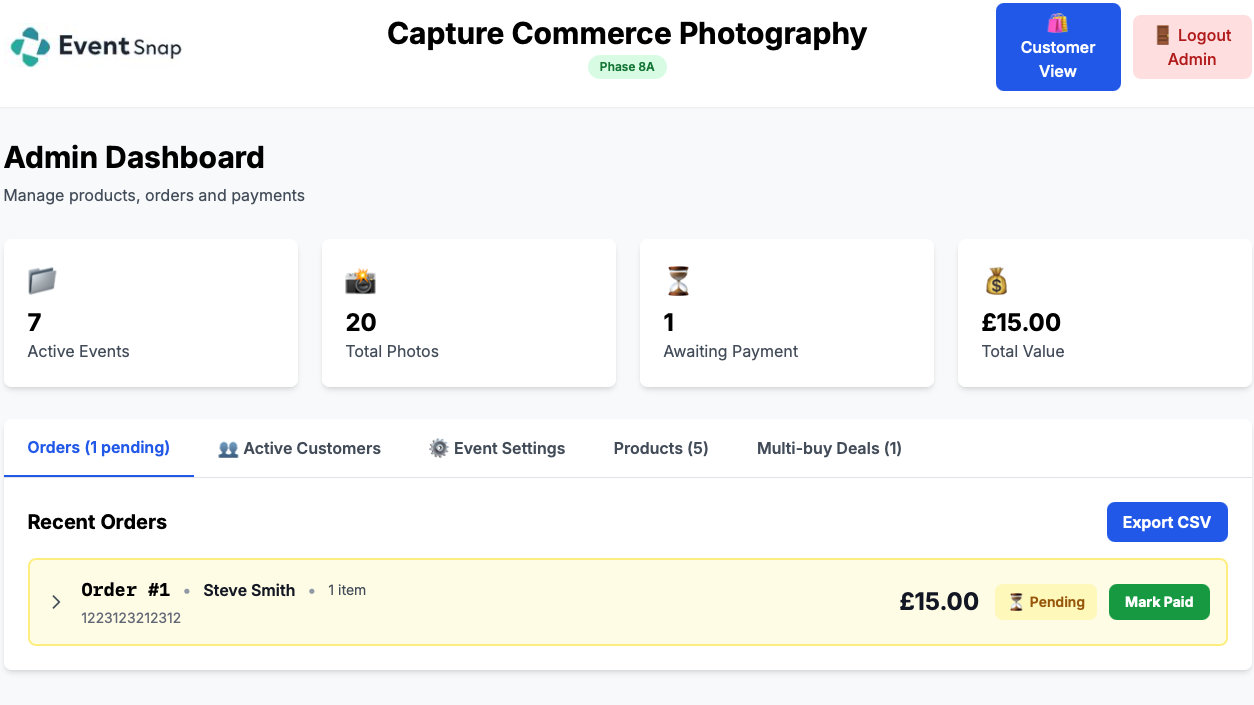
Task: Click the customer name Steve Smith
Action: pyautogui.click(x=249, y=590)
